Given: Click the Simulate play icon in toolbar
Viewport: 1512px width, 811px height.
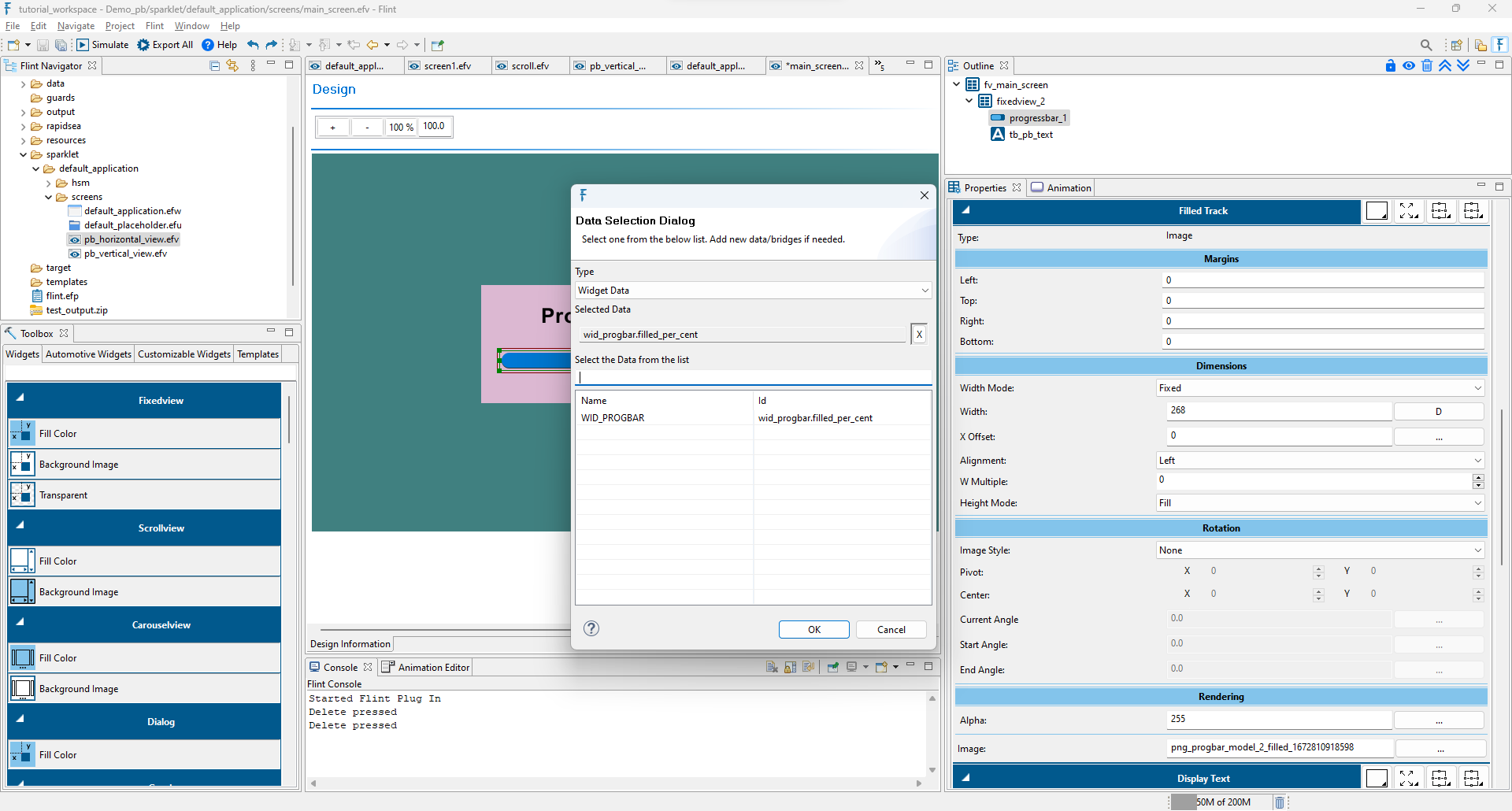Looking at the screenshot, I should click(x=83, y=45).
